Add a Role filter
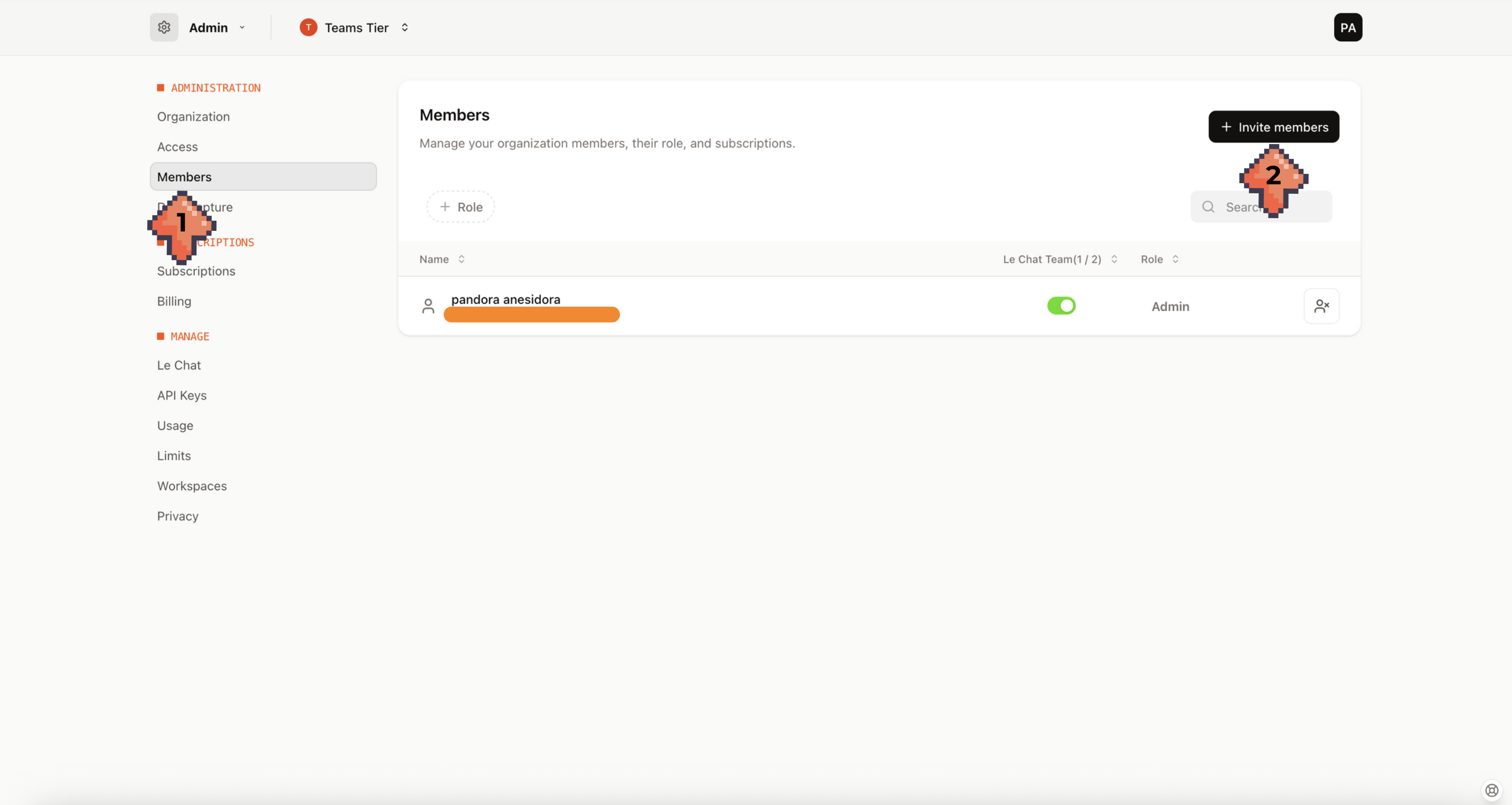Viewport: 1512px width, 805px height. [x=460, y=207]
